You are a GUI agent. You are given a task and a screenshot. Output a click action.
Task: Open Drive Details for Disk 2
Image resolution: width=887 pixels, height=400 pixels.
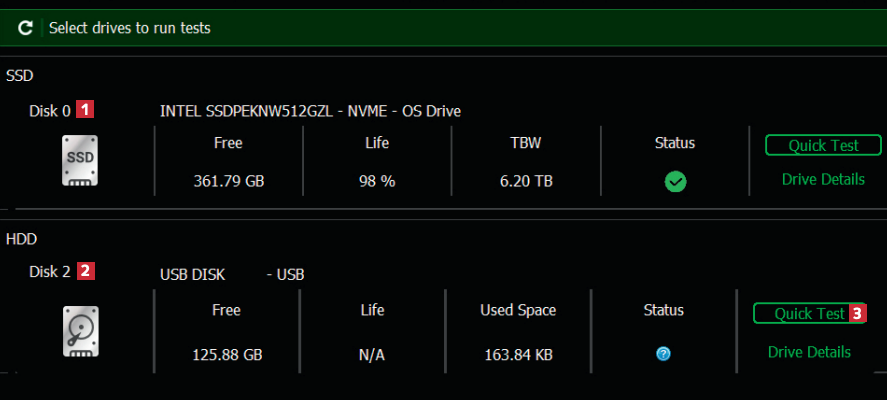[809, 352]
